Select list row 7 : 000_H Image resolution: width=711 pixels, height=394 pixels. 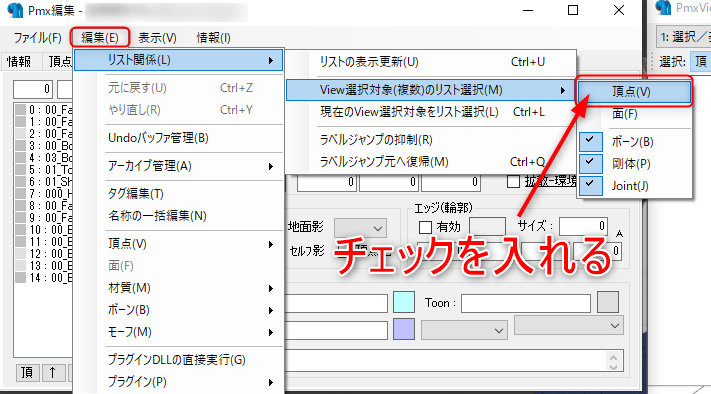44,194
